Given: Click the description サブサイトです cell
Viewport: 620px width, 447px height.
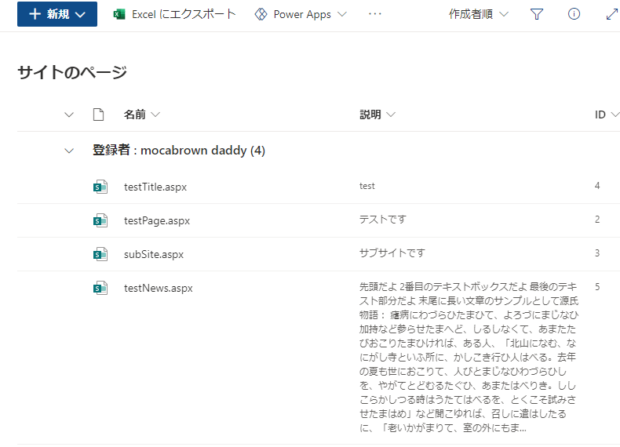Looking at the screenshot, I should pos(392,253).
